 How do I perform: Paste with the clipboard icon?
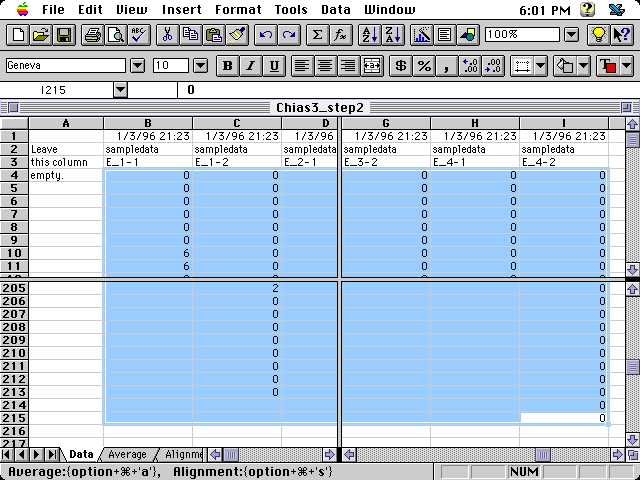pyautogui.click(x=214, y=35)
